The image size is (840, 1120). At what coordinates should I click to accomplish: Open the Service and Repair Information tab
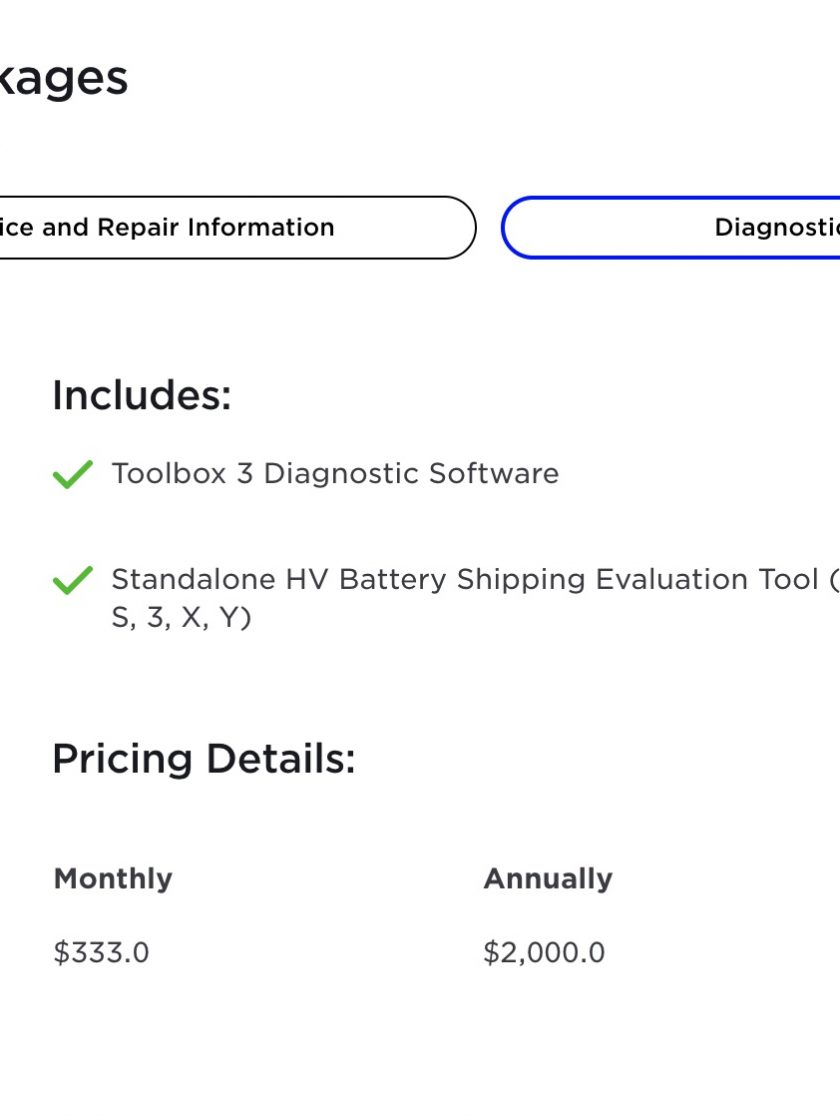click(x=236, y=227)
